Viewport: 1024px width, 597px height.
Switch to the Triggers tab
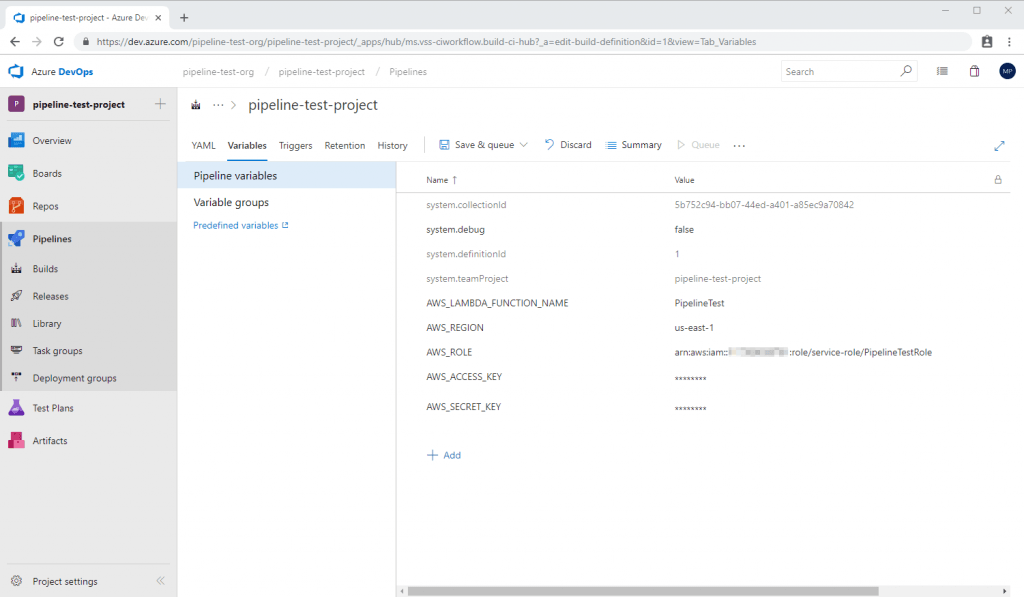point(295,145)
